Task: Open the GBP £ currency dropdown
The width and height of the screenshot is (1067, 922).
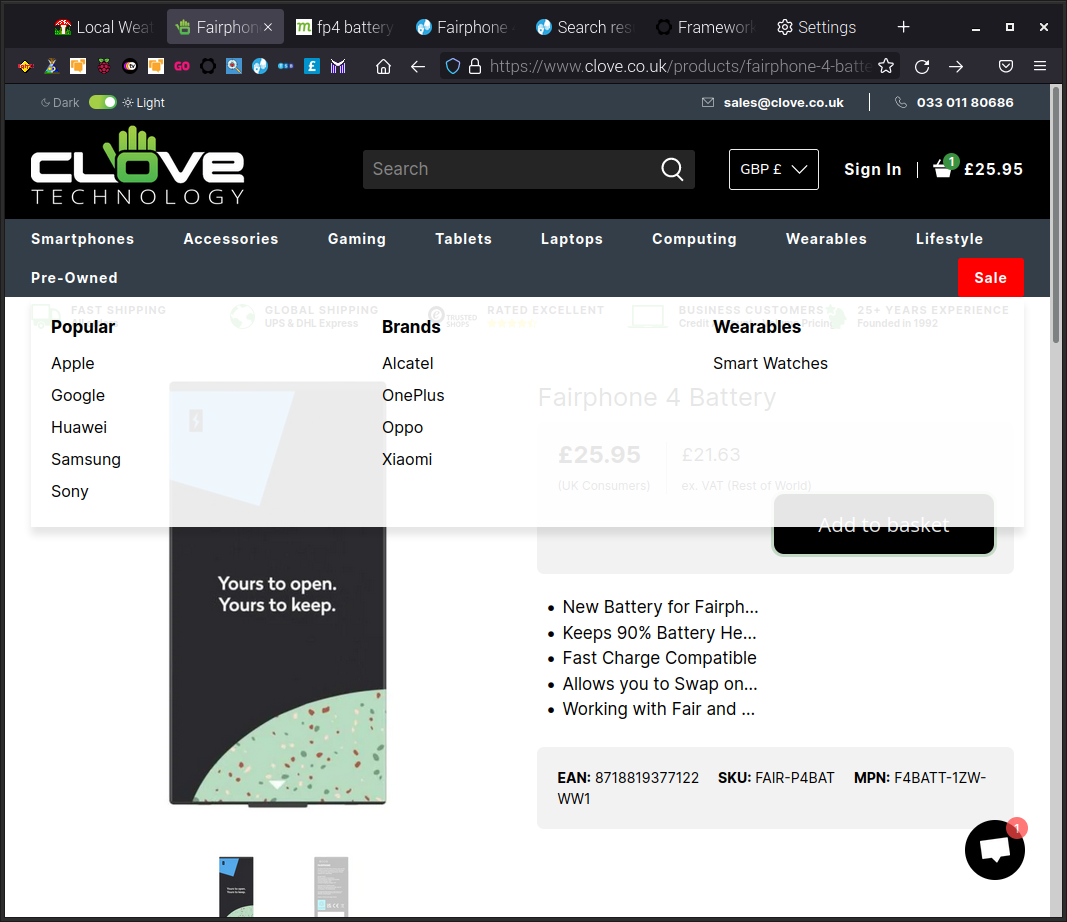Action: pos(774,169)
